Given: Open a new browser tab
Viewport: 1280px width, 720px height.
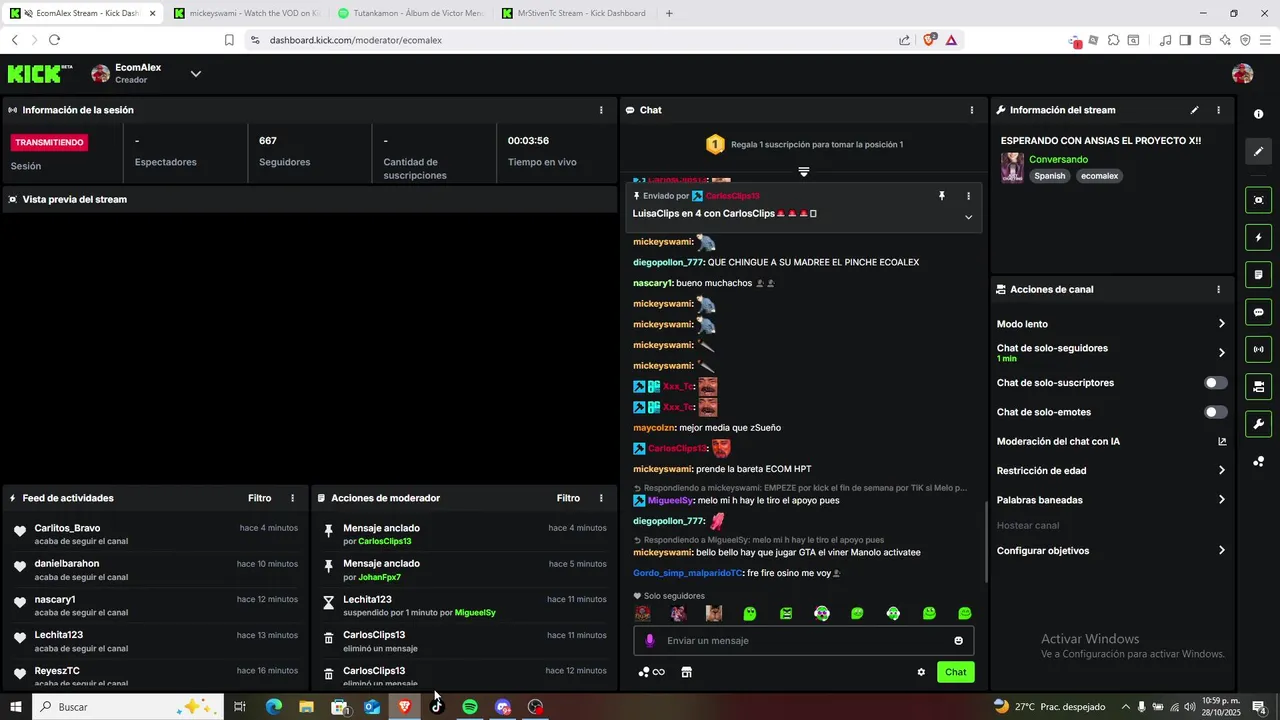Looking at the screenshot, I should (x=669, y=13).
